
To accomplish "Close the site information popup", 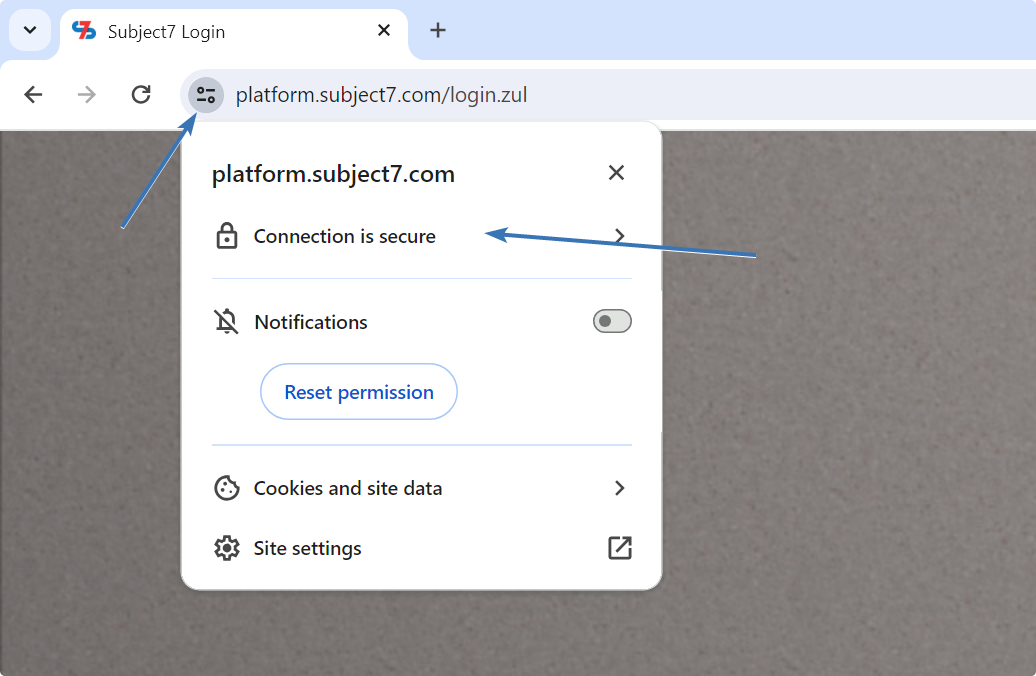I will (x=616, y=173).
